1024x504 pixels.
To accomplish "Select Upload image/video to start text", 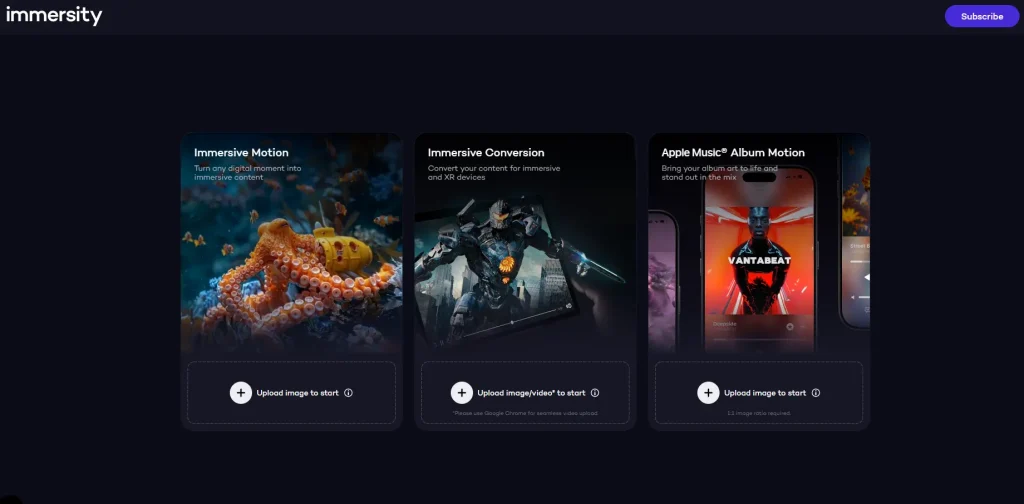I will (531, 393).
